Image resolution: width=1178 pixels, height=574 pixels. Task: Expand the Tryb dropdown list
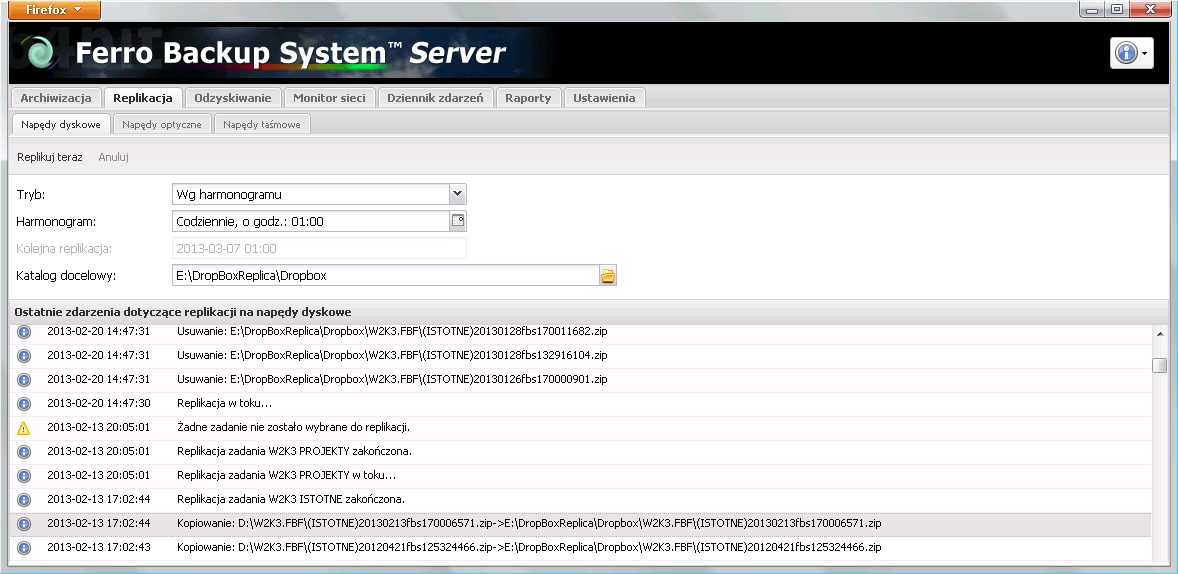[457, 194]
